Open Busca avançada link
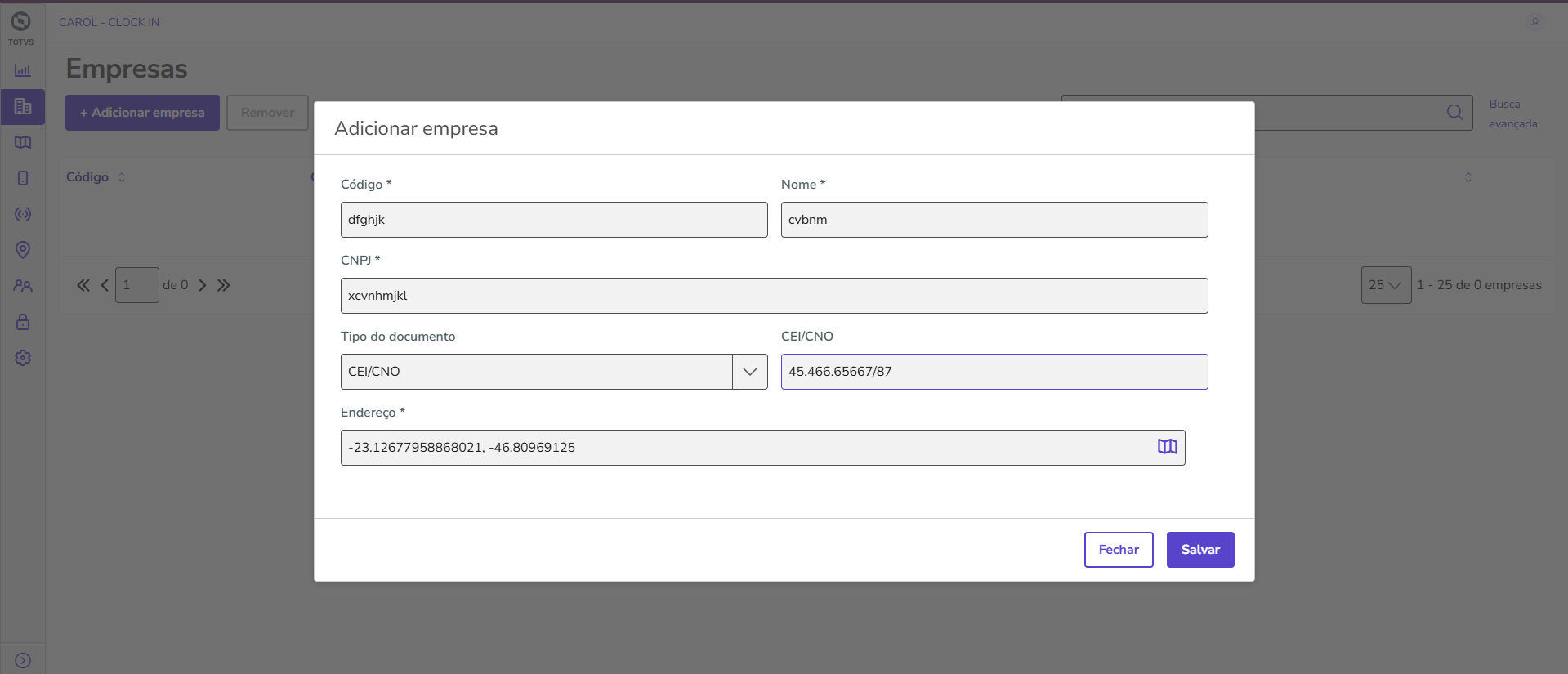 click(1512, 114)
